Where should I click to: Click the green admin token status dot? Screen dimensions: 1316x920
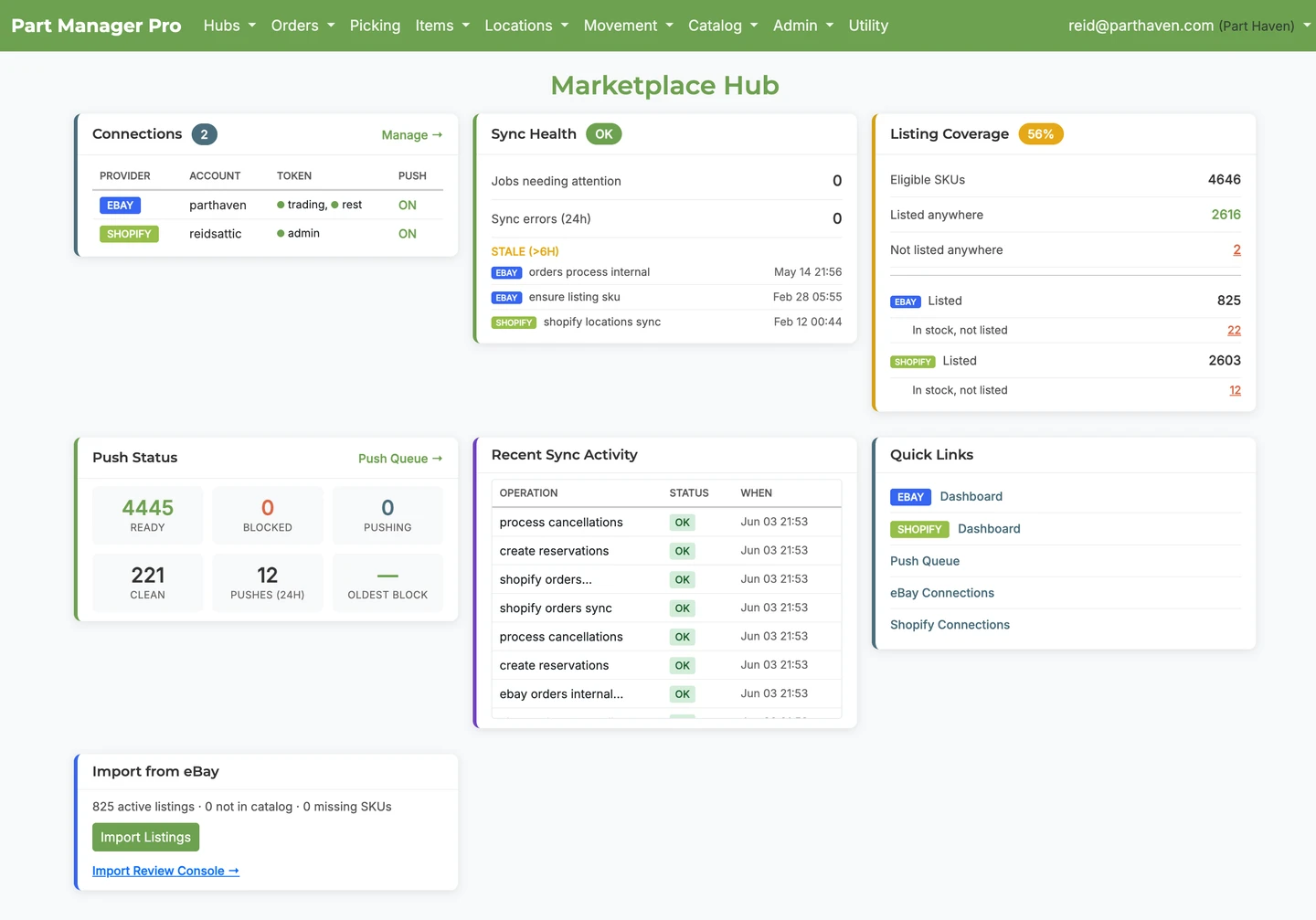tap(281, 234)
